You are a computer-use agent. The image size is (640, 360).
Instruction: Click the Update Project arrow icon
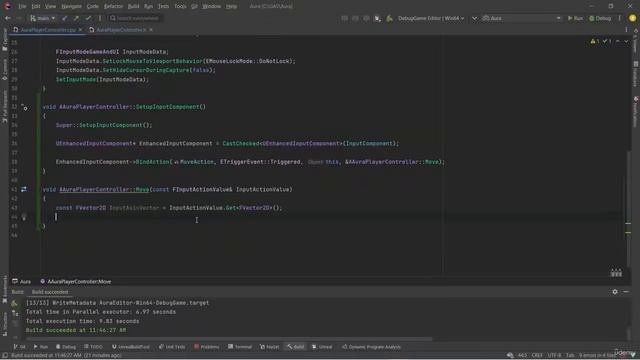coord(64,18)
